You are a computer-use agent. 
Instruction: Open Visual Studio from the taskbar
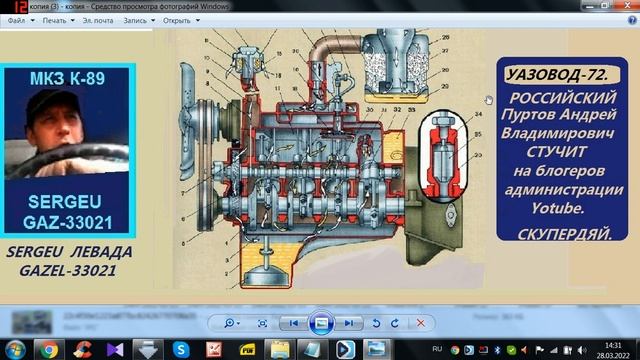(115, 350)
